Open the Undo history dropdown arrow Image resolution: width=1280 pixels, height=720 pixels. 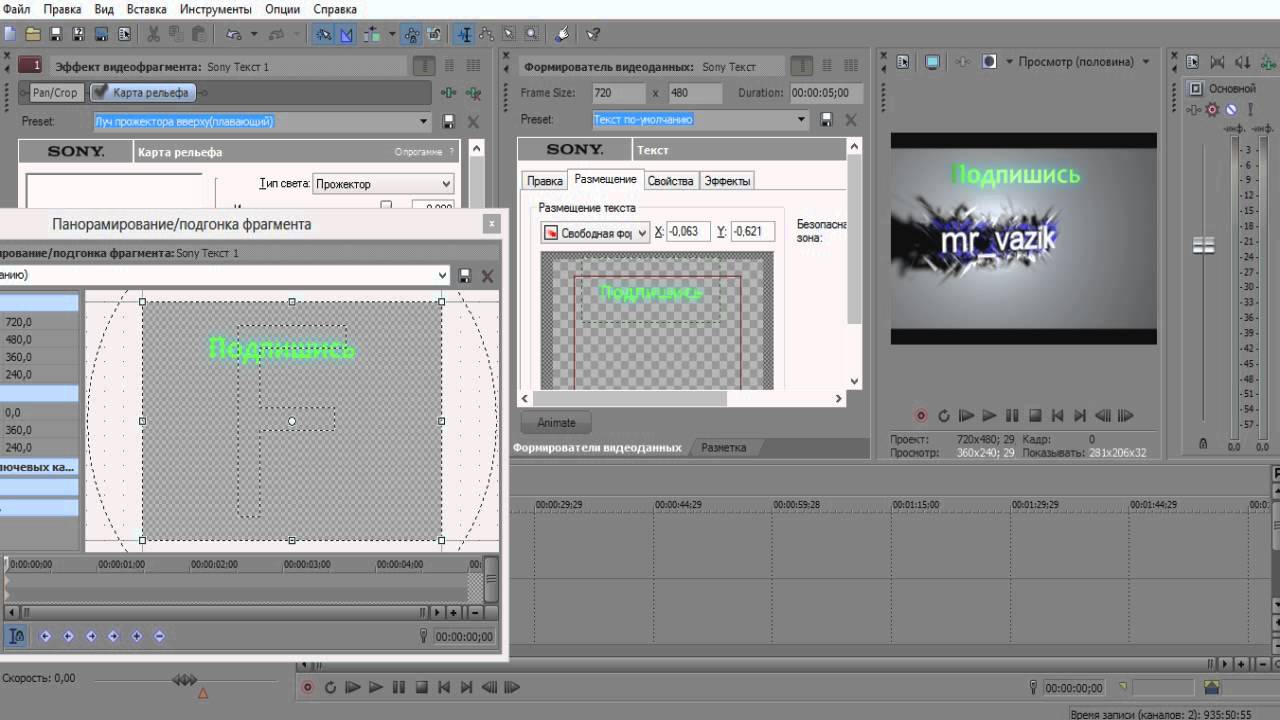click(x=253, y=34)
